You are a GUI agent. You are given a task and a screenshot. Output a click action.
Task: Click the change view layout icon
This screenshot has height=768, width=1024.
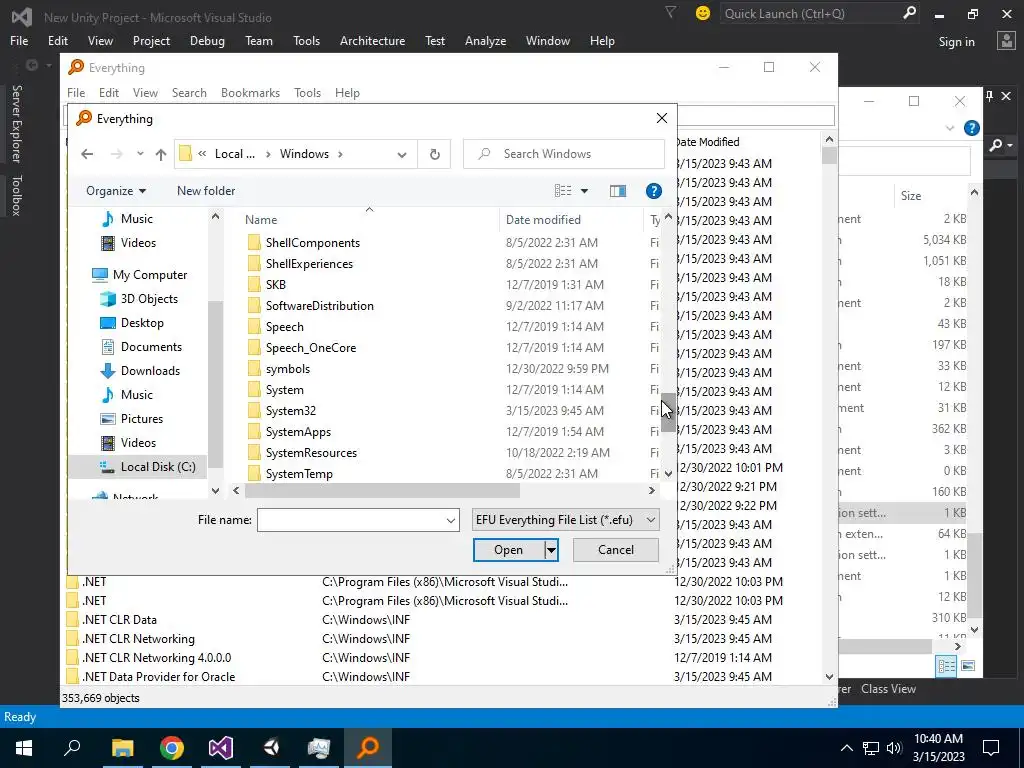pos(563,191)
